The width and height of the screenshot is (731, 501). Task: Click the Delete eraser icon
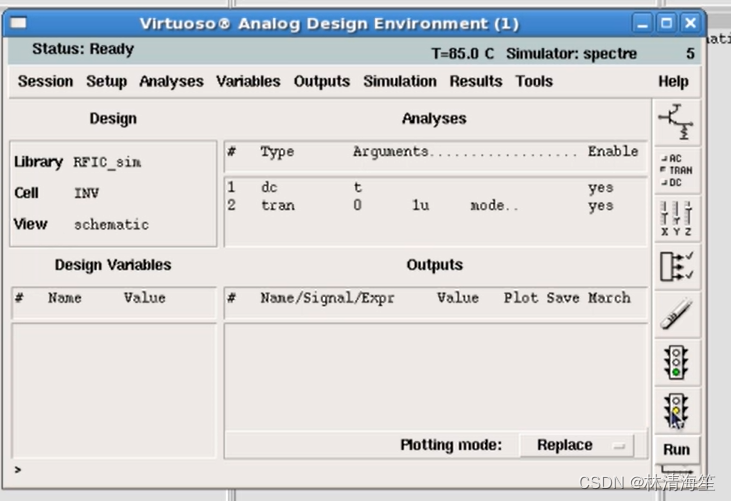point(676,315)
